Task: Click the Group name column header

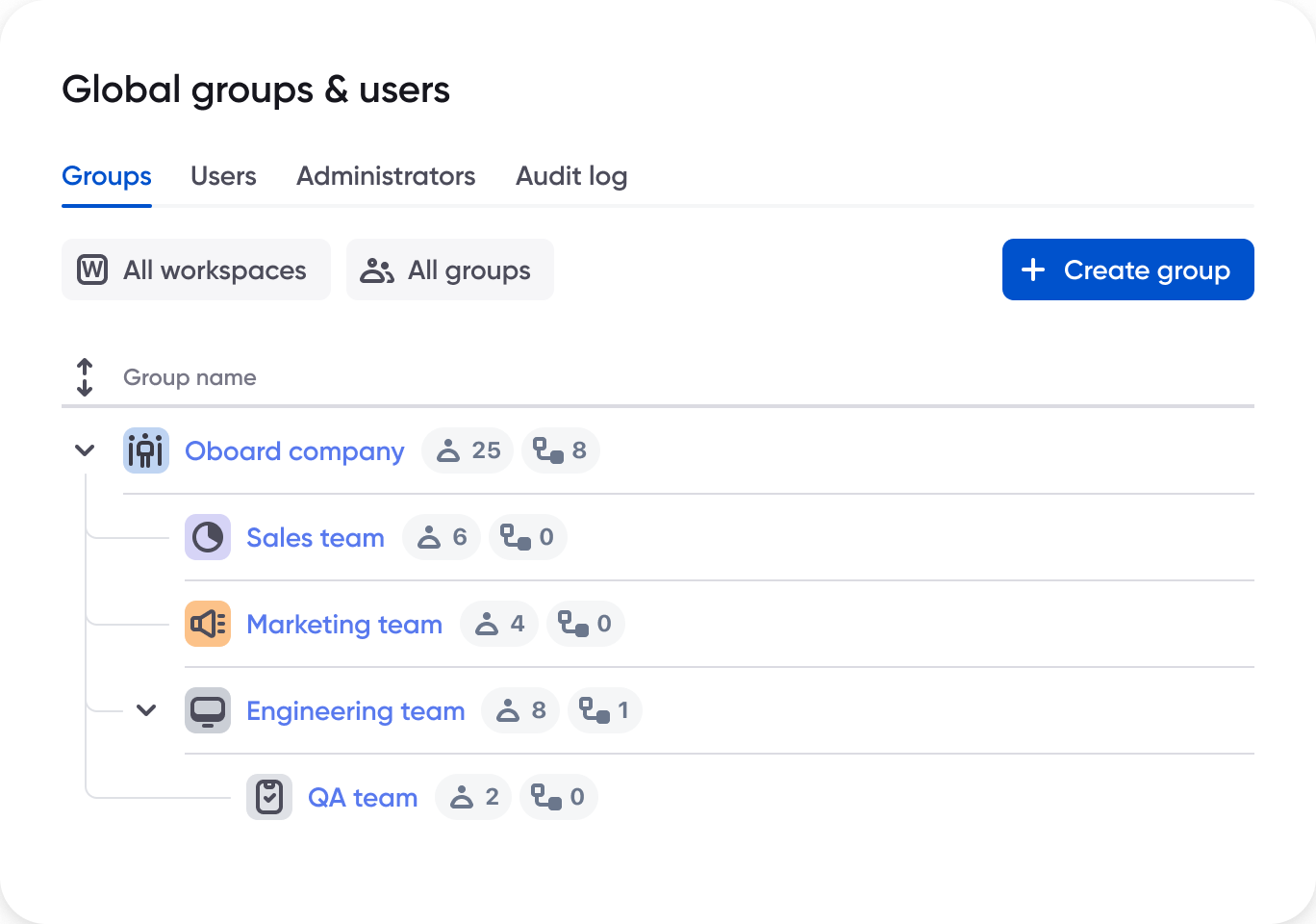Action: 190,377
